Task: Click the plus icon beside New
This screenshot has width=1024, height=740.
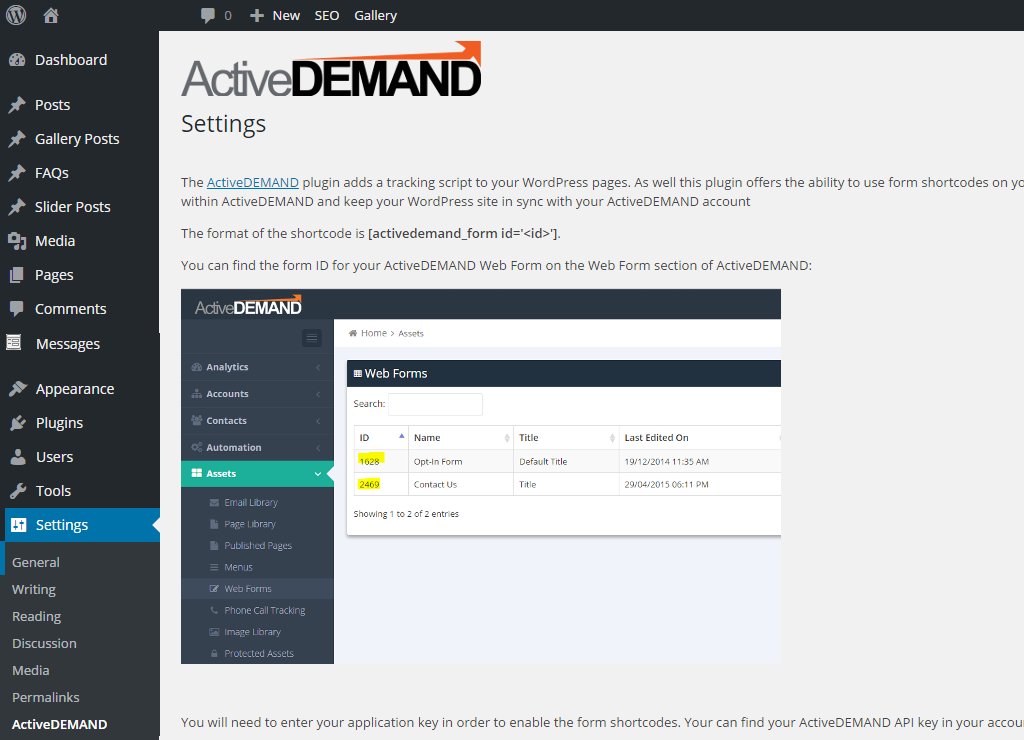Action: tap(257, 16)
